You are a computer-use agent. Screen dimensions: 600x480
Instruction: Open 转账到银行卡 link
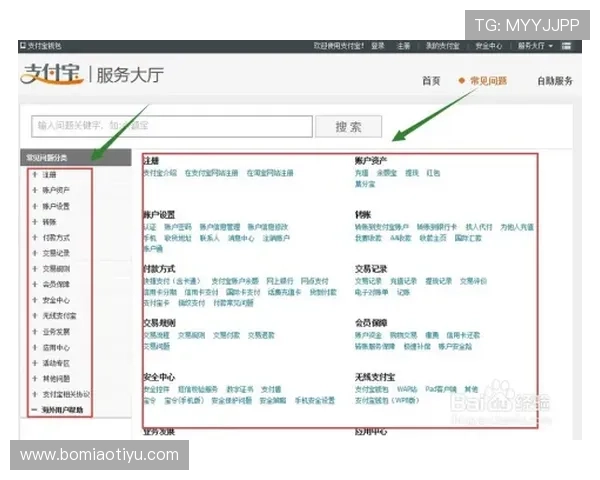coord(437,227)
